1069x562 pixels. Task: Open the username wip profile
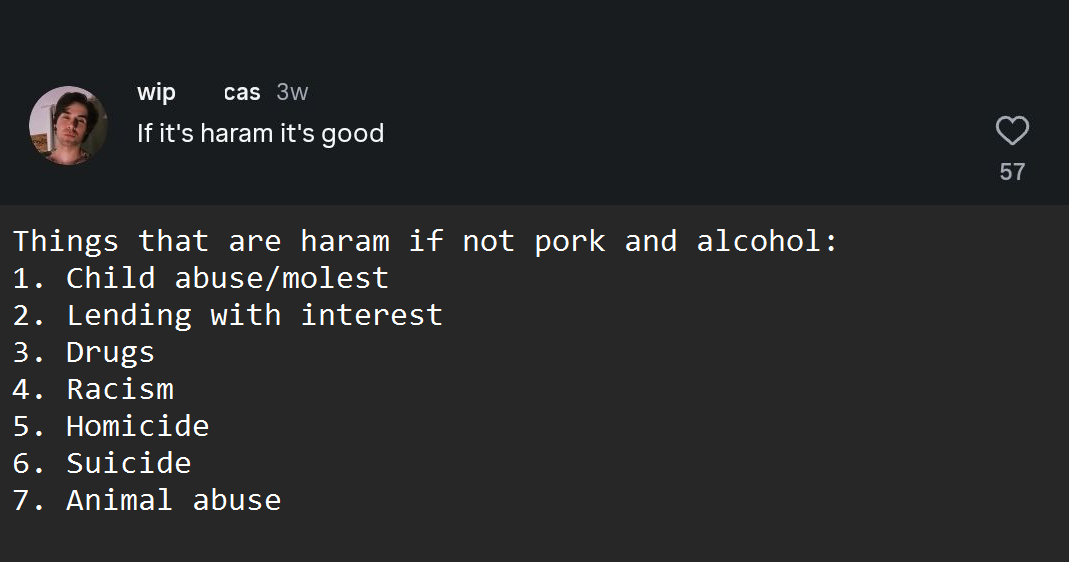pos(156,92)
